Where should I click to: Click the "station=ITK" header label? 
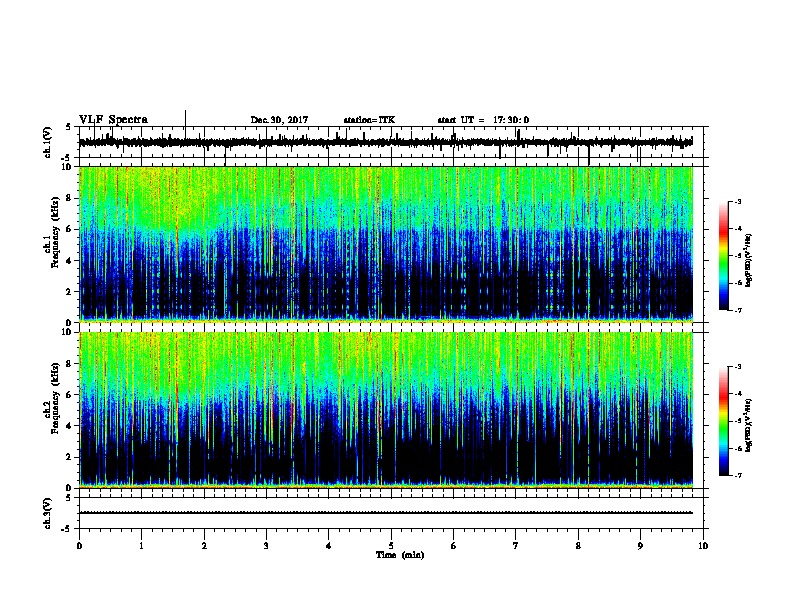[x=369, y=120]
